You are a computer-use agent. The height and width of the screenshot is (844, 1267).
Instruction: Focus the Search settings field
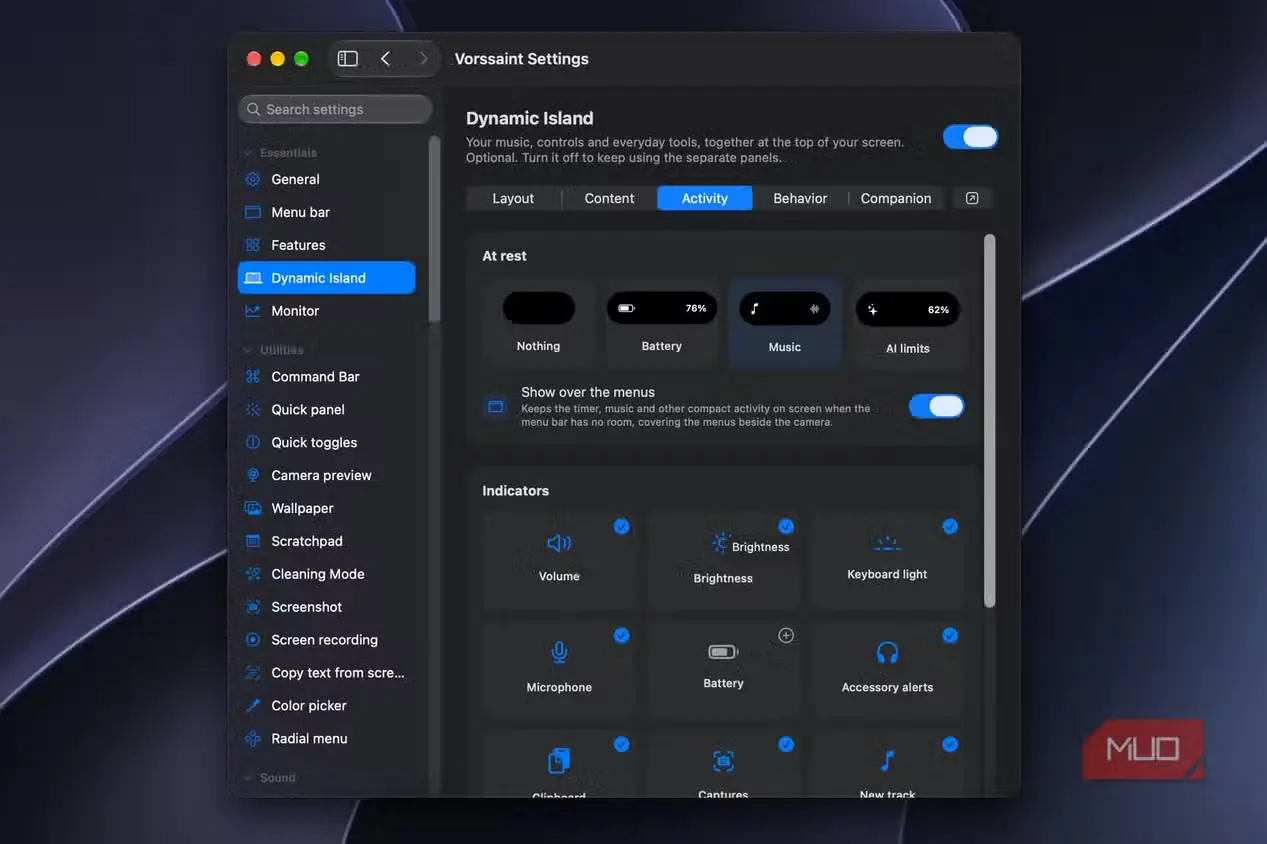[x=335, y=110]
